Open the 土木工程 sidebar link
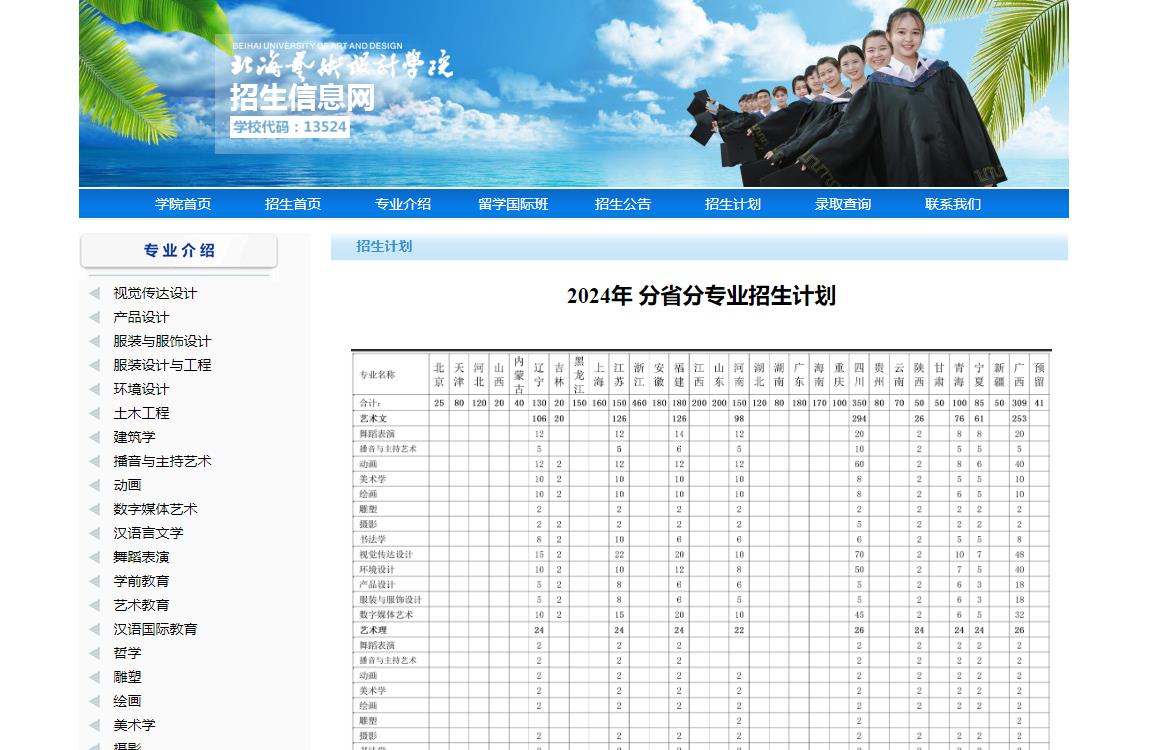Screen dimensions: 1150x750 pos(142,413)
